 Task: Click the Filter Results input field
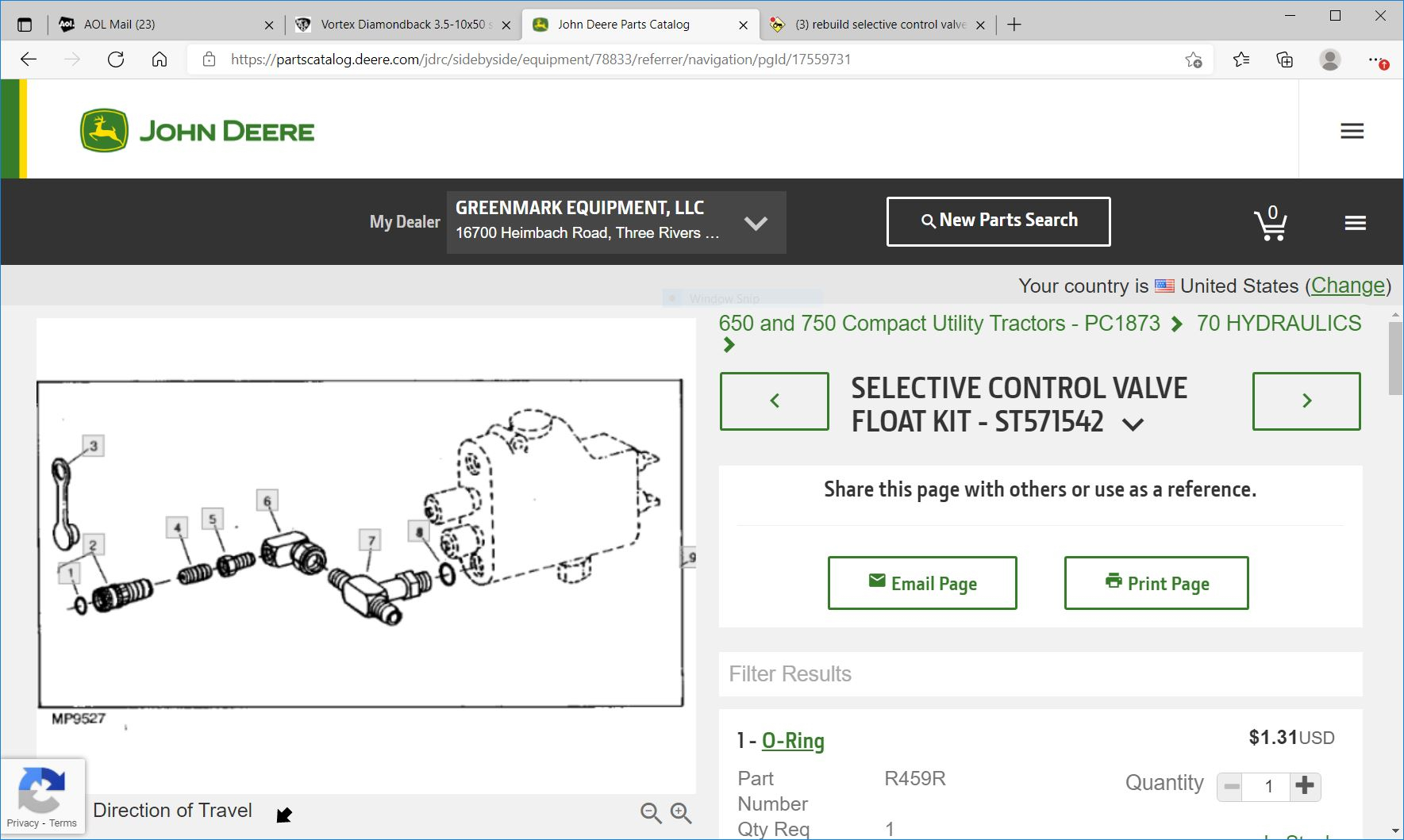(x=1040, y=674)
